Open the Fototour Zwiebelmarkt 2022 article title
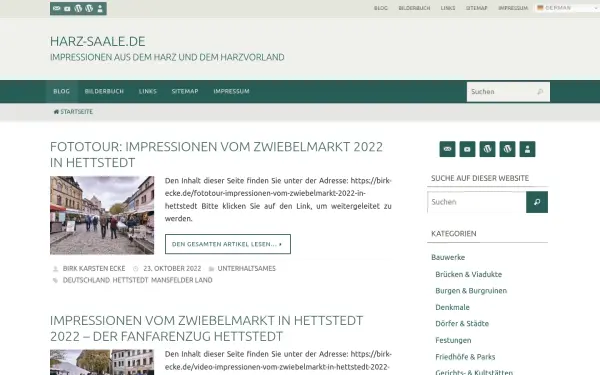The height and width of the screenshot is (375, 600). (216, 155)
